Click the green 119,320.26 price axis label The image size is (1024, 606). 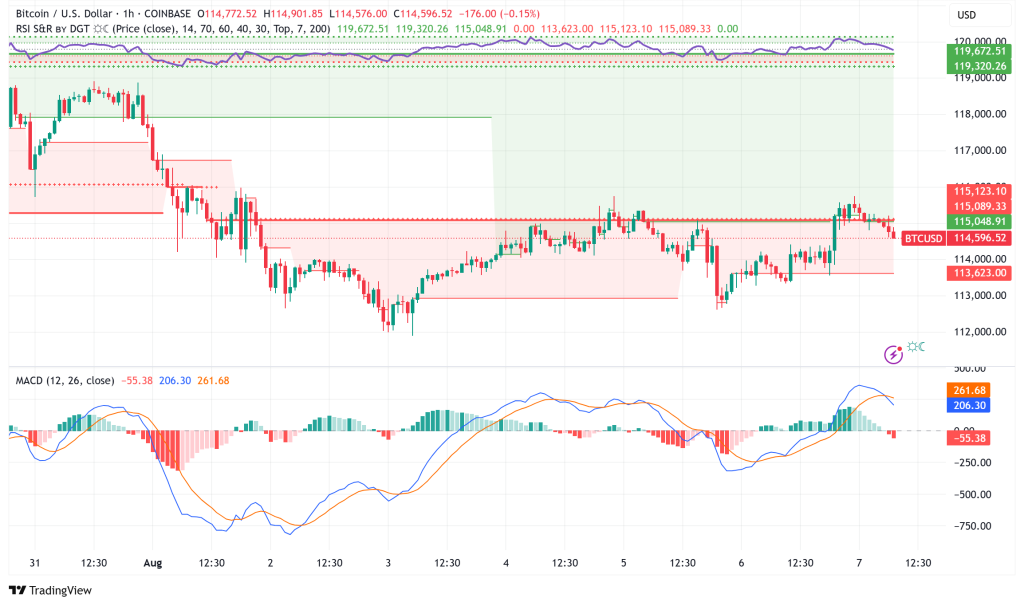980,66
